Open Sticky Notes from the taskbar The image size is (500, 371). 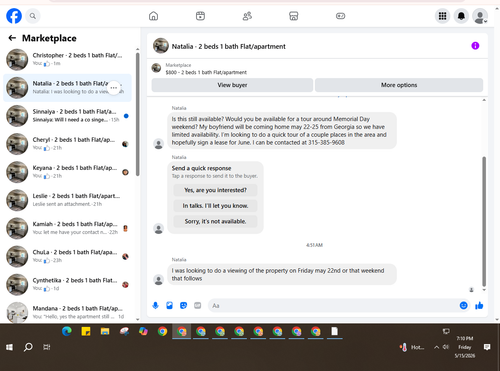click(86, 331)
